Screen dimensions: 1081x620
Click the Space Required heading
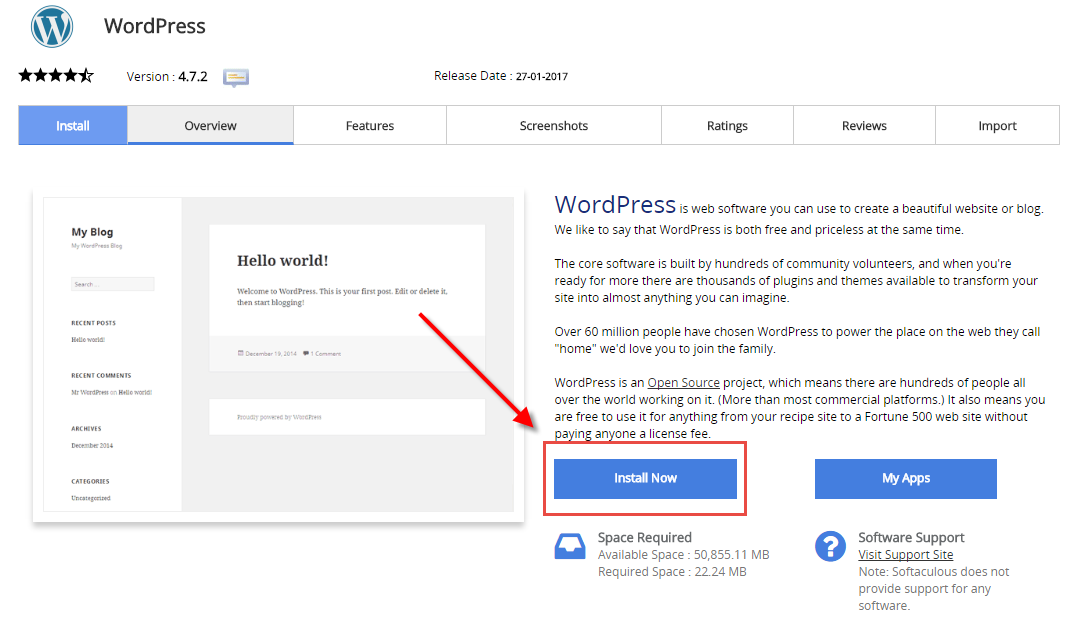click(645, 537)
